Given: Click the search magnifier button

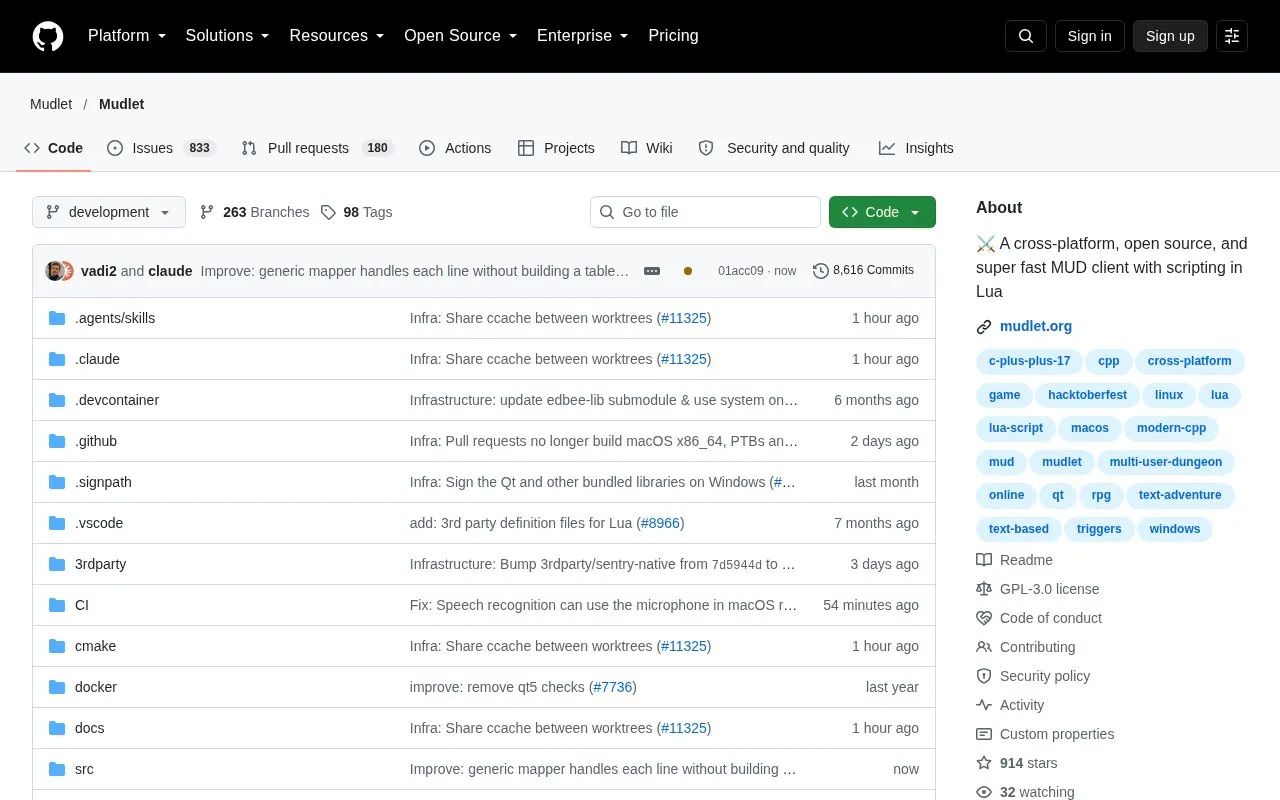Looking at the screenshot, I should 1026,36.
